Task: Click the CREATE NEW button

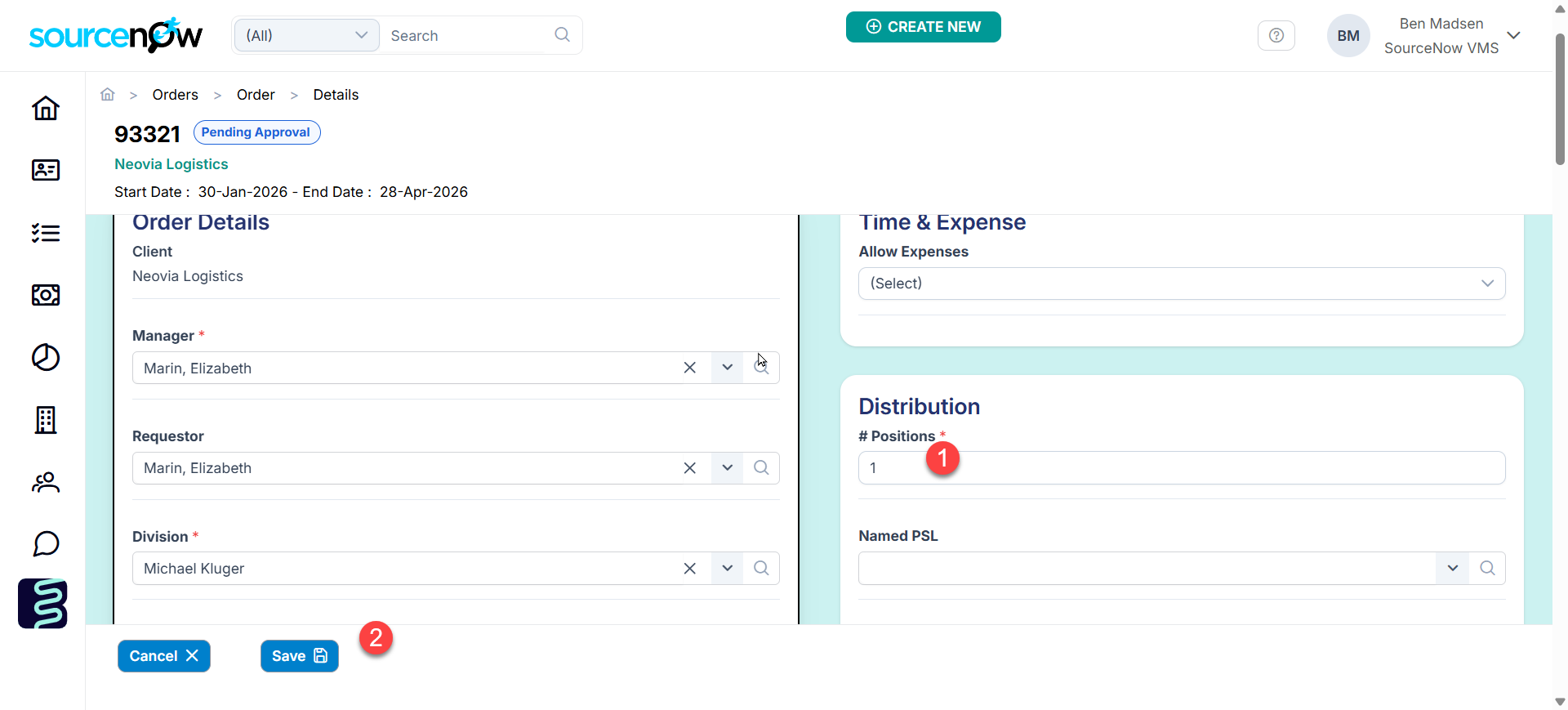Action: click(923, 27)
